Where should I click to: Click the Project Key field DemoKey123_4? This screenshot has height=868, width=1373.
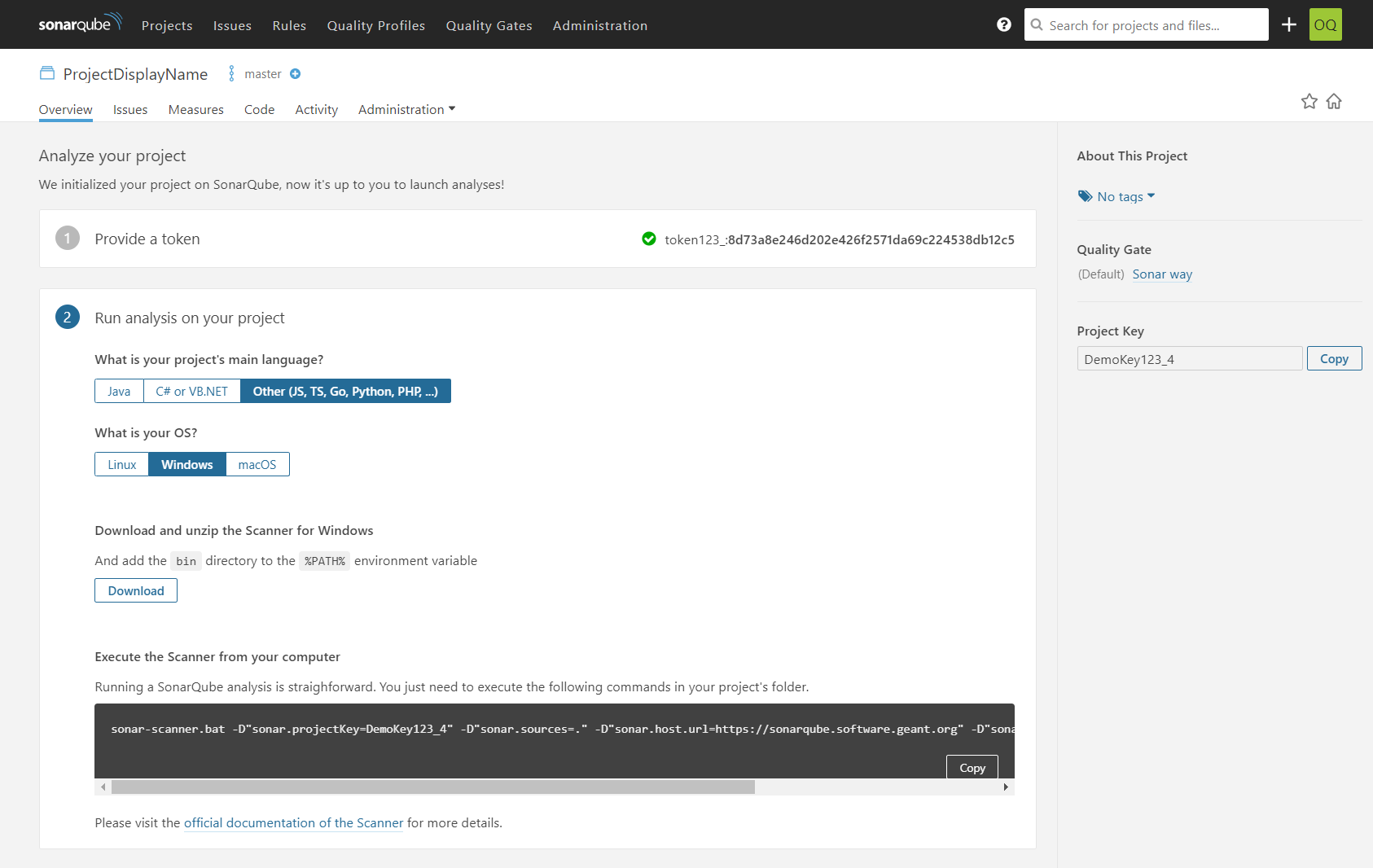(1190, 358)
